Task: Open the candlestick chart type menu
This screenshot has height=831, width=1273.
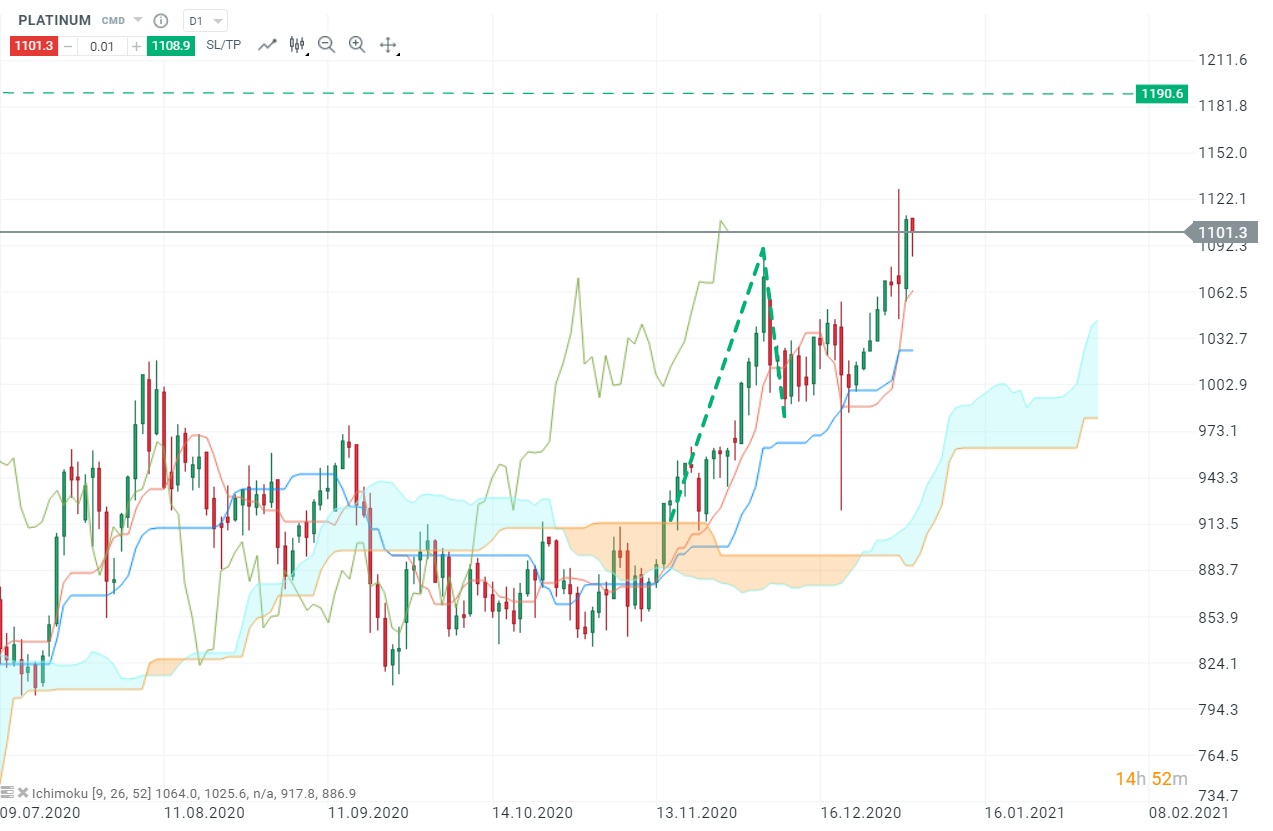Action: tap(297, 45)
